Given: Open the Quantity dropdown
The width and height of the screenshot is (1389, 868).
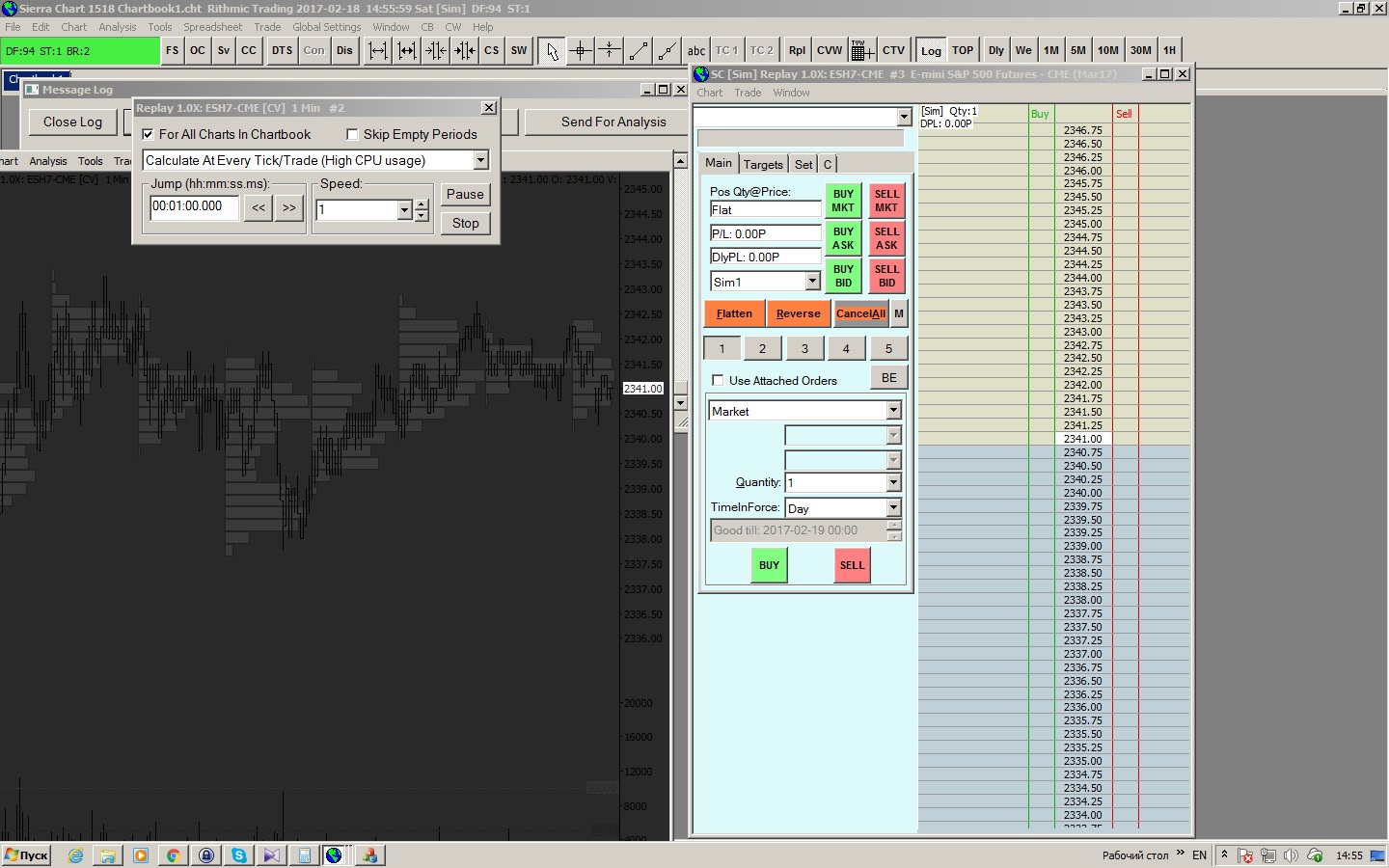Looking at the screenshot, I should (893, 482).
